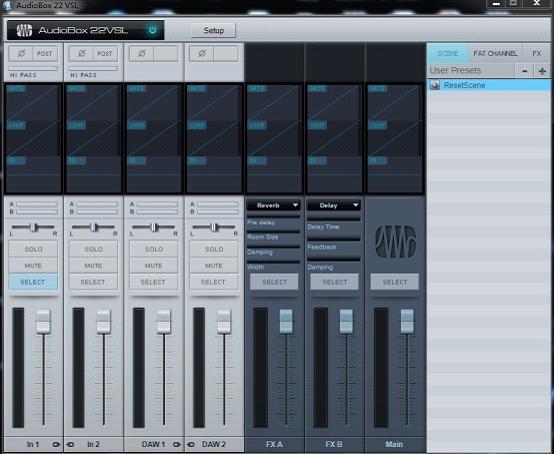Screen dimensions: 555x454
Task: Invert phase on the DAW 1 channel
Action: click(x=142, y=53)
